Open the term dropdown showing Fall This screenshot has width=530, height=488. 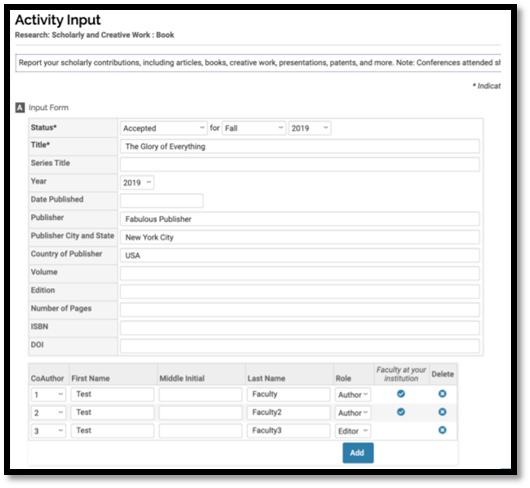[254, 128]
